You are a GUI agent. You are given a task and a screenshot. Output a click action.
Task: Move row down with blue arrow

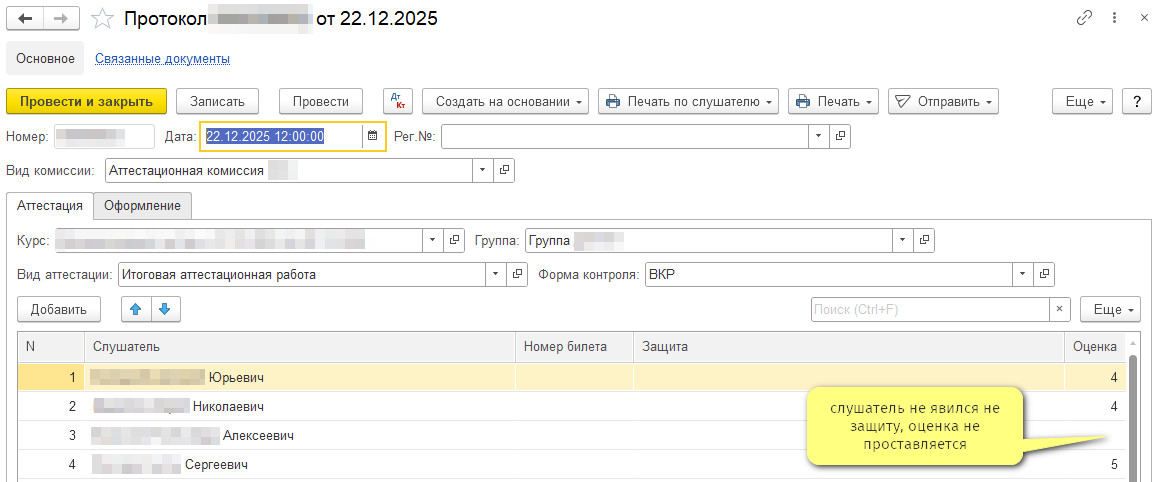pos(164,310)
